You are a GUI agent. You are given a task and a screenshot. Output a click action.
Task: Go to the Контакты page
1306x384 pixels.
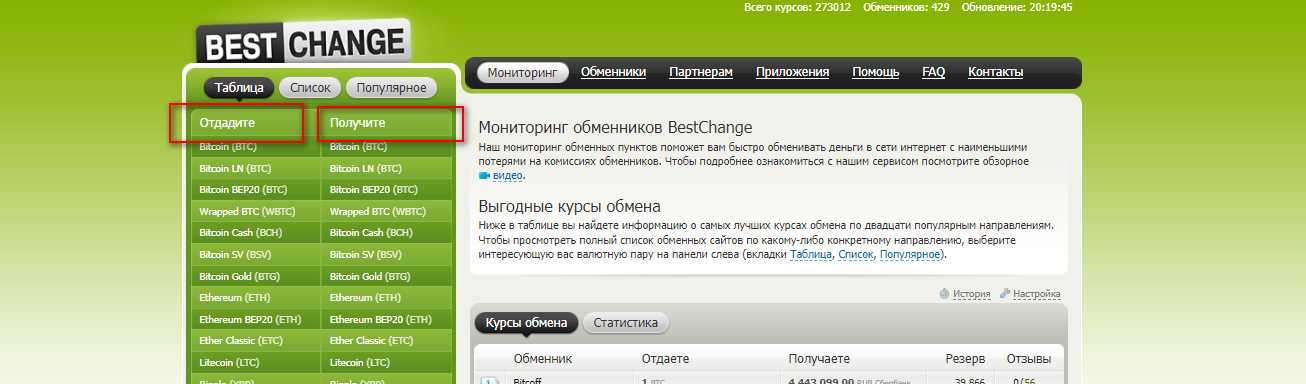click(x=995, y=72)
